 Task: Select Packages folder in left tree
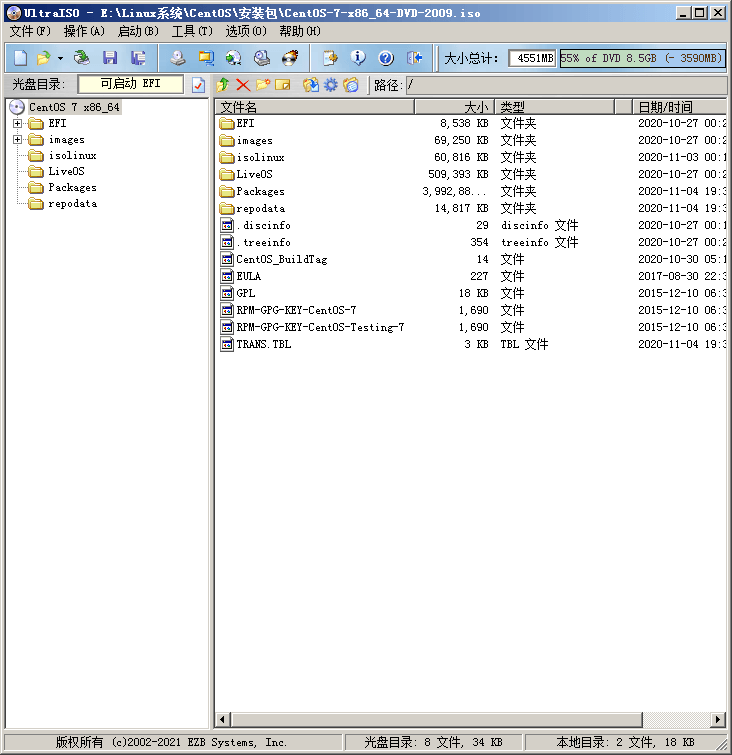(x=72, y=187)
